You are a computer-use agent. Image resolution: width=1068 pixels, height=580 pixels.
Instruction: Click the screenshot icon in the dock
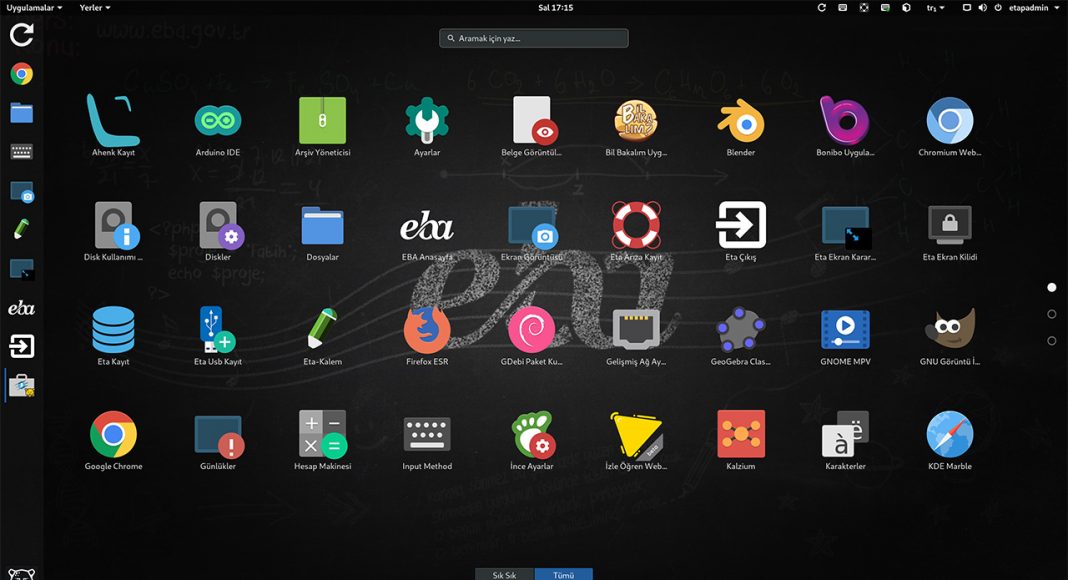pos(22,192)
